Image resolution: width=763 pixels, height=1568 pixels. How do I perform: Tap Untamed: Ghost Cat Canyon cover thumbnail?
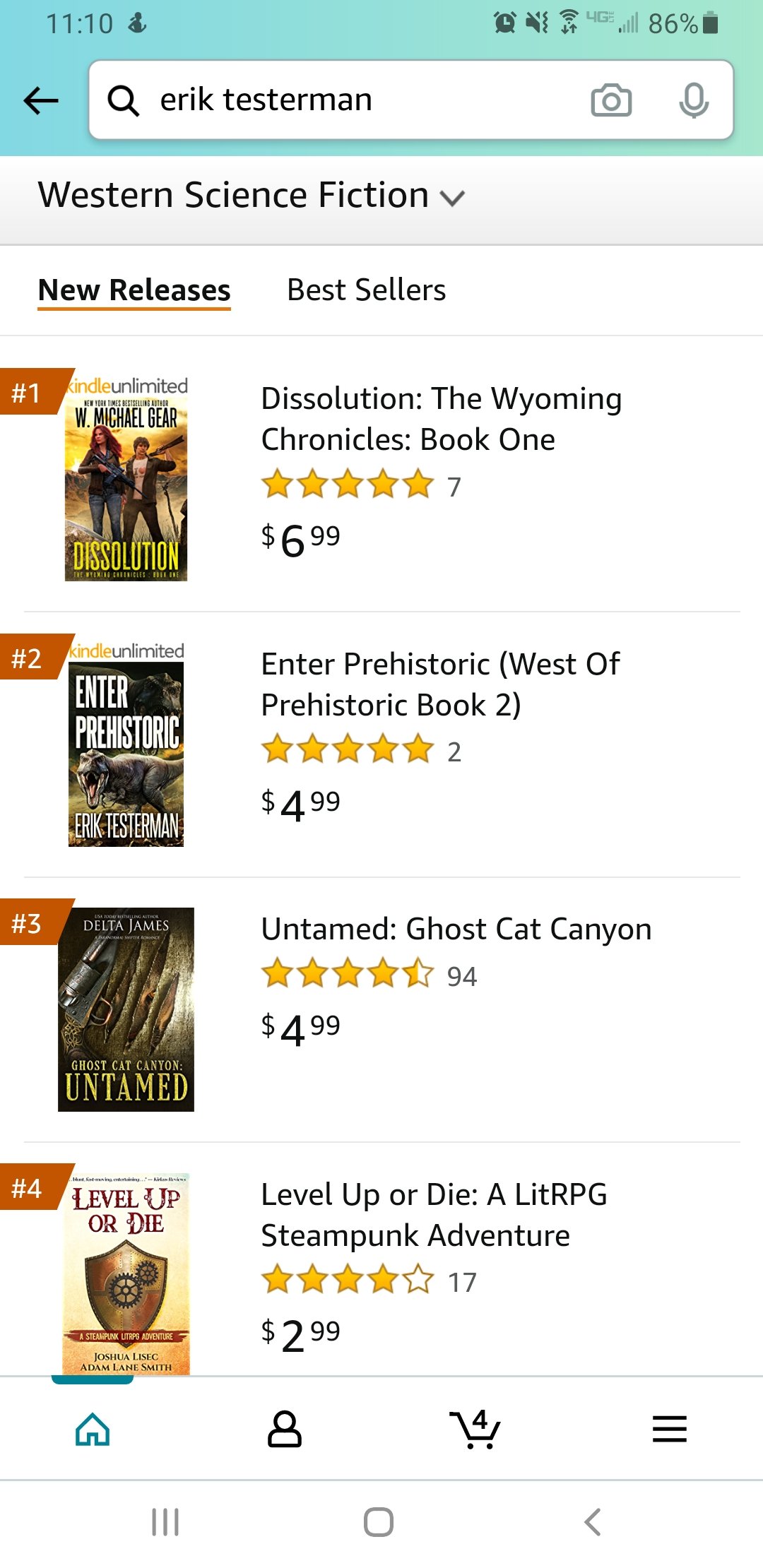[x=126, y=1009]
